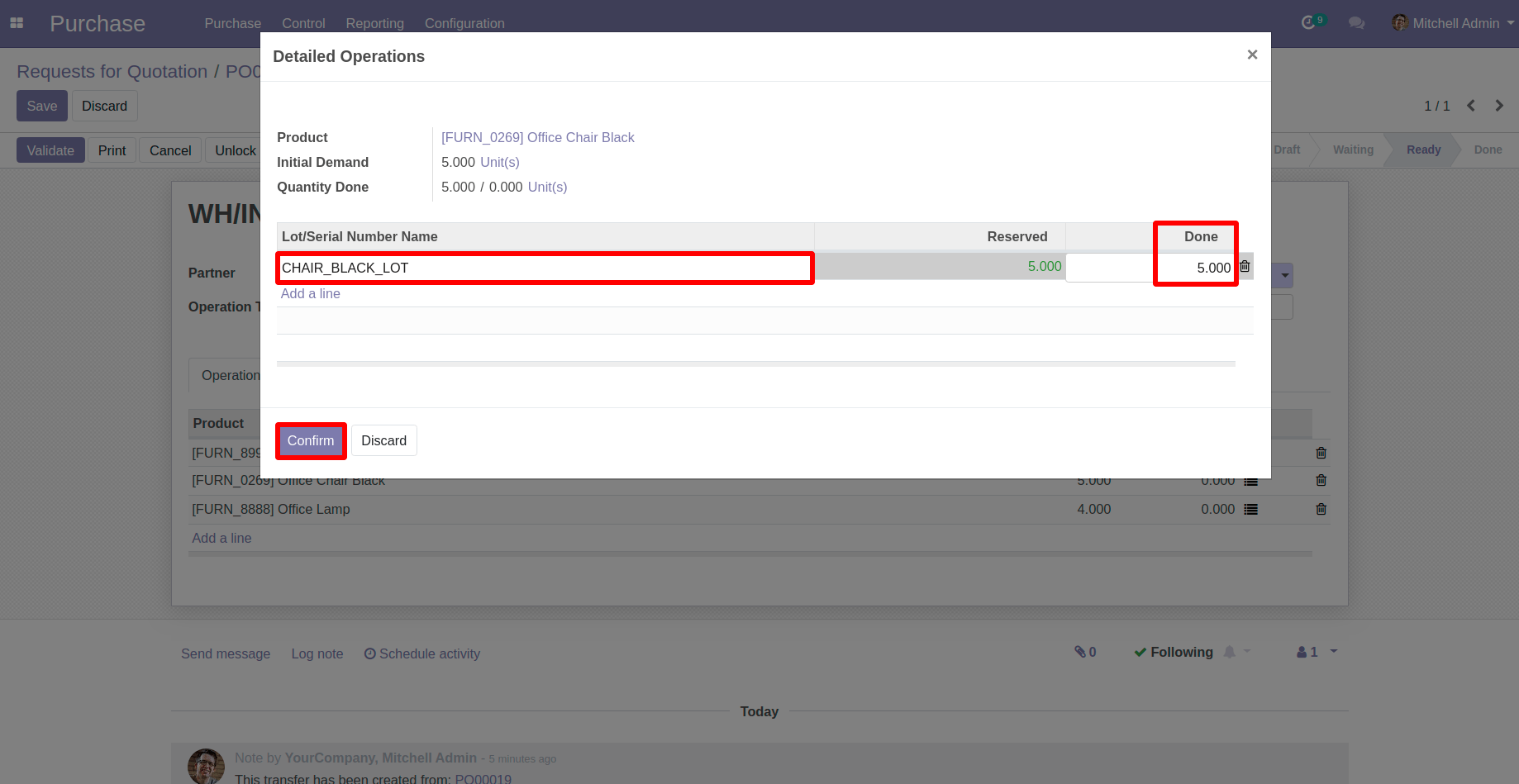Delete the FURN_899 product line

(1321, 453)
